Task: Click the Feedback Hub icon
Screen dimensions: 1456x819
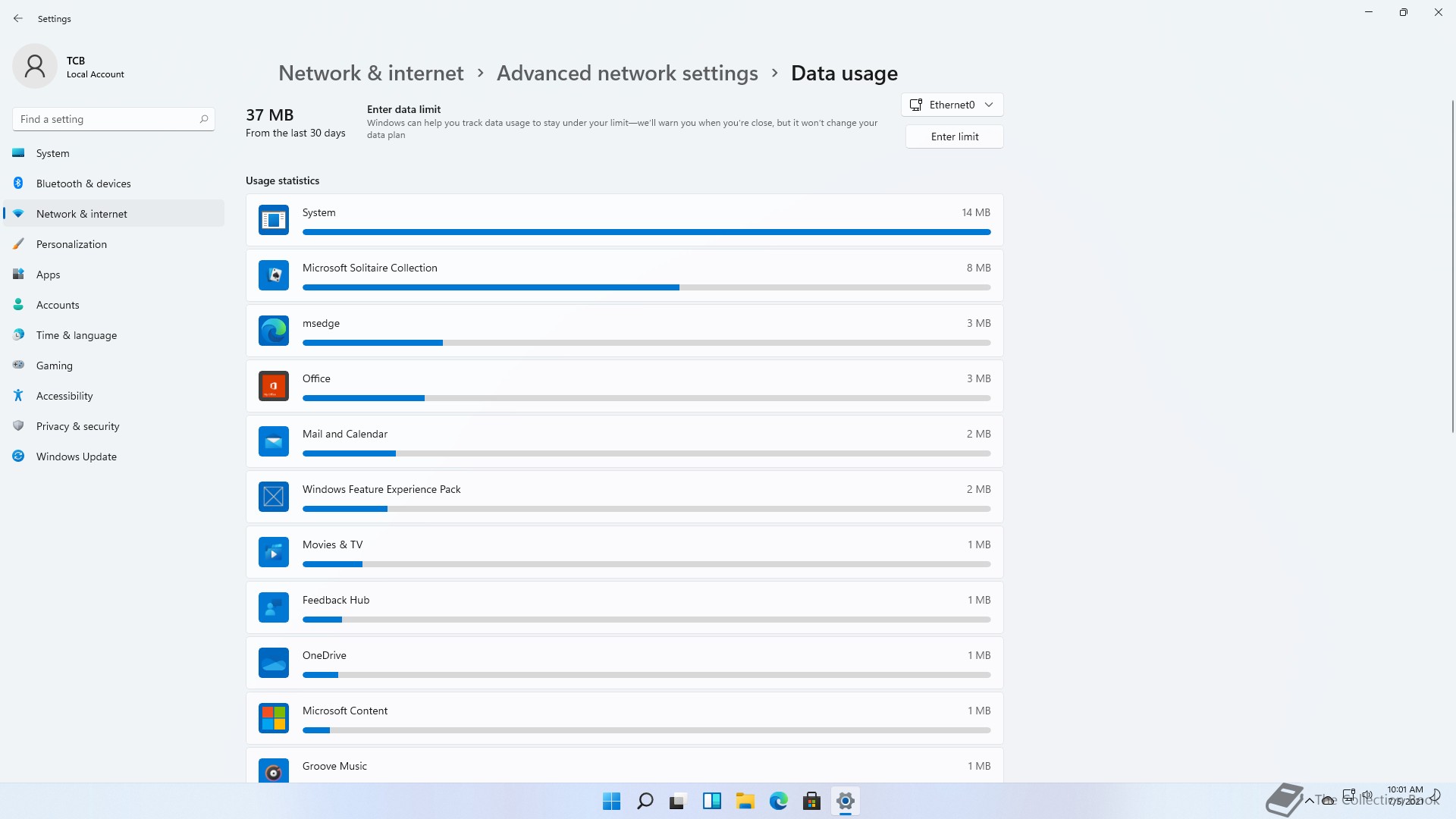Action: pyautogui.click(x=273, y=607)
